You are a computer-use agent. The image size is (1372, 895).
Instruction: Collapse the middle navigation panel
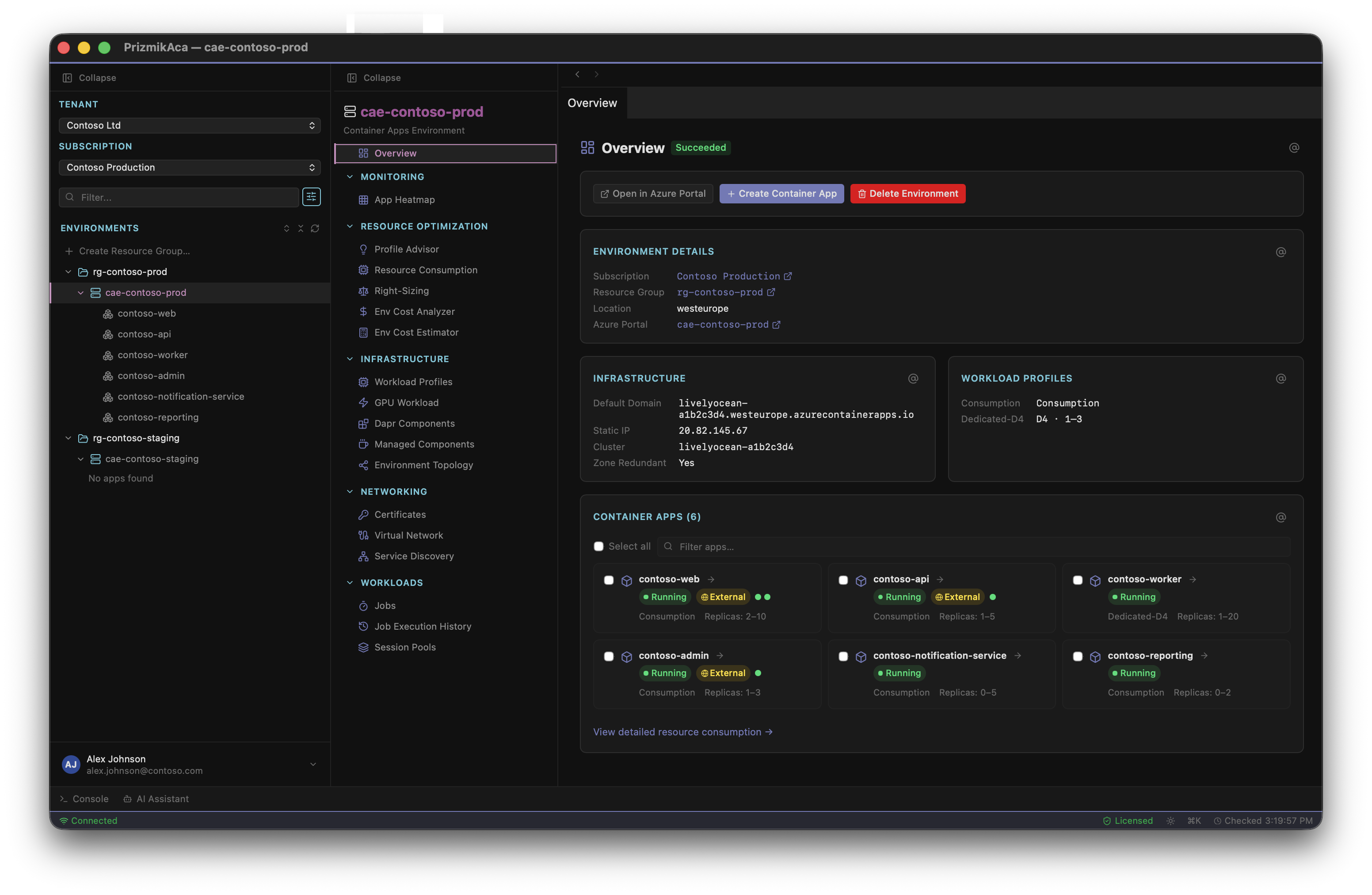pos(373,78)
